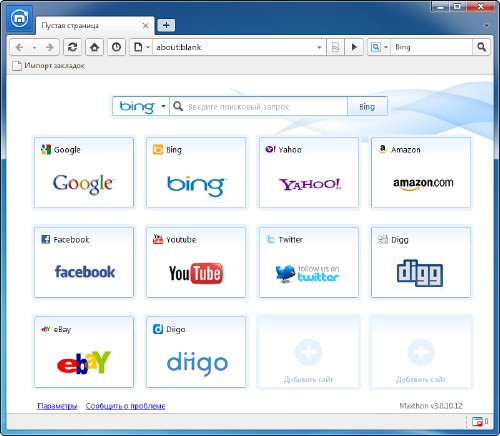Expand the bing search engine dropdown on page
Screen dimensions: 500x436
point(163,106)
